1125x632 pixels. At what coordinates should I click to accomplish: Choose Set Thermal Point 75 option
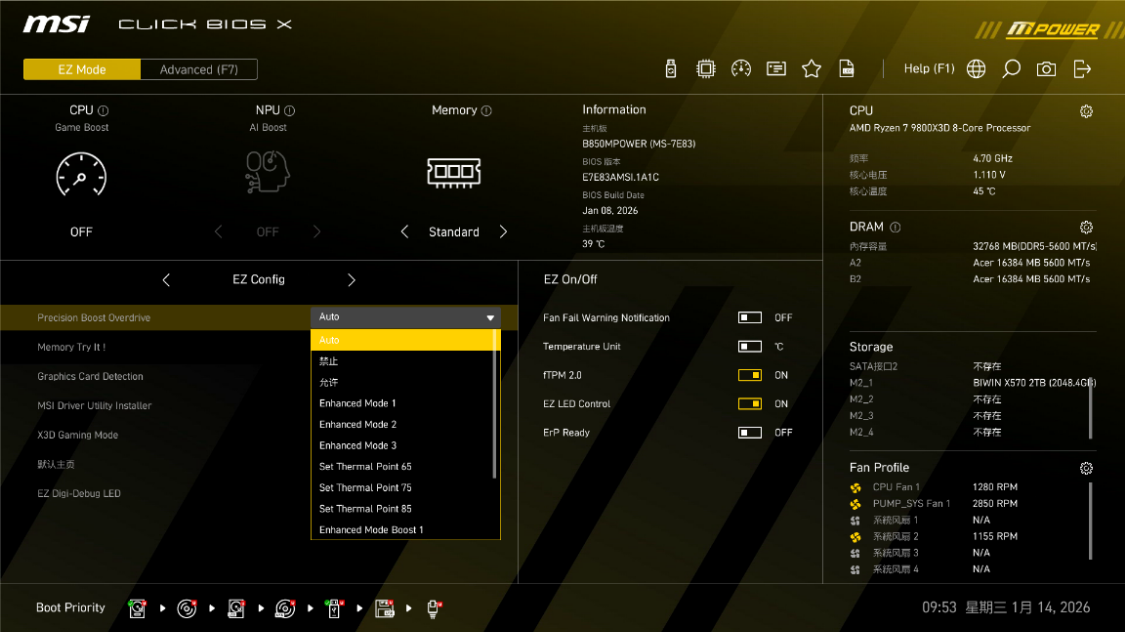click(x=402, y=488)
